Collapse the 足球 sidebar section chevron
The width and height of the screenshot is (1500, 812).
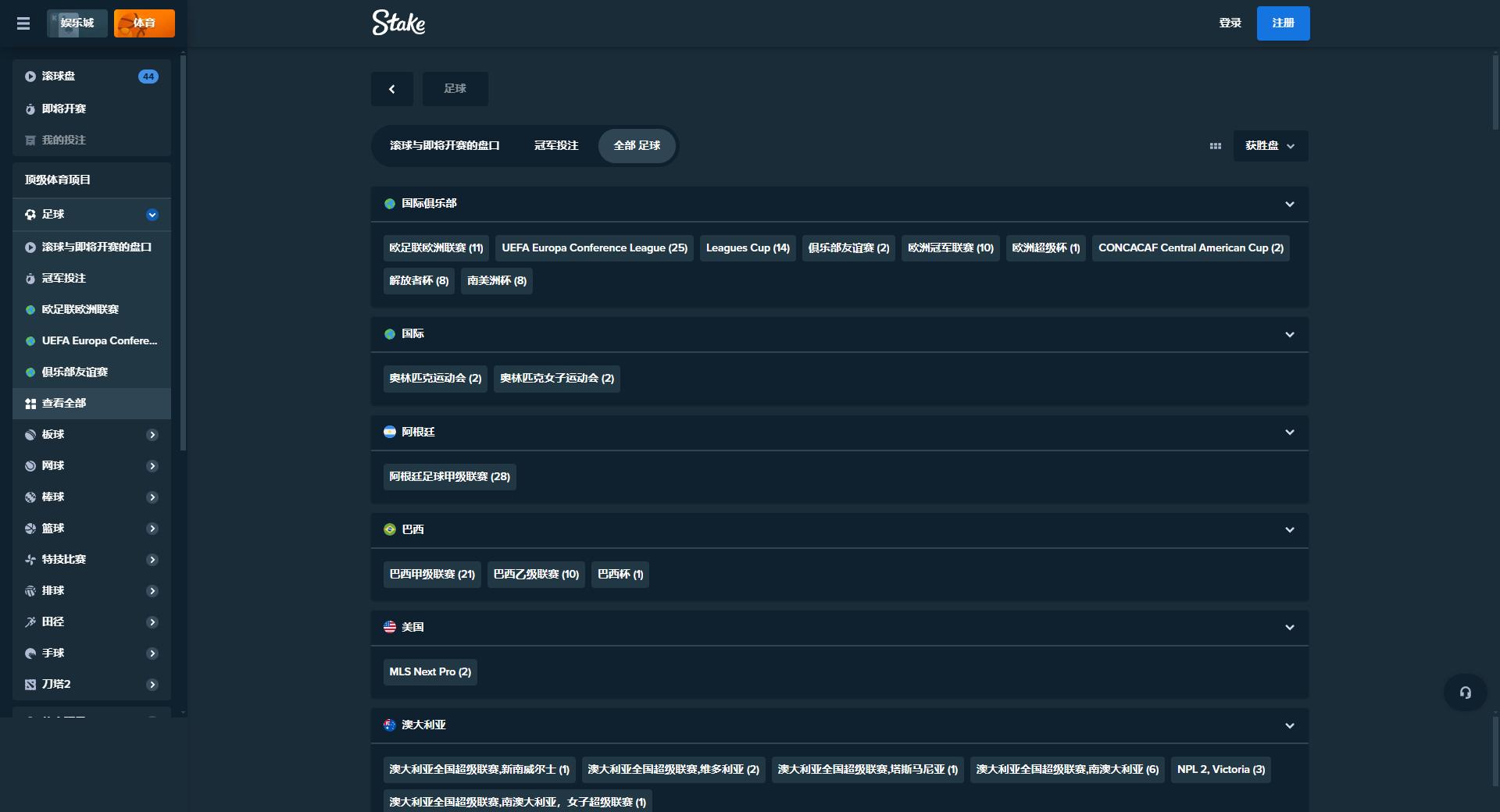click(152, 215)
